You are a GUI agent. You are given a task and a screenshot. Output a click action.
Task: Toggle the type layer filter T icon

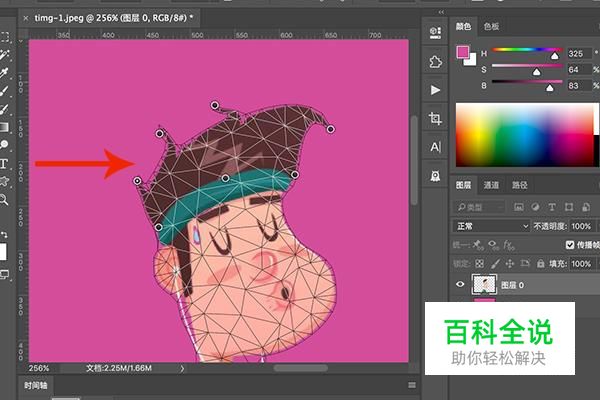[552, 207]
